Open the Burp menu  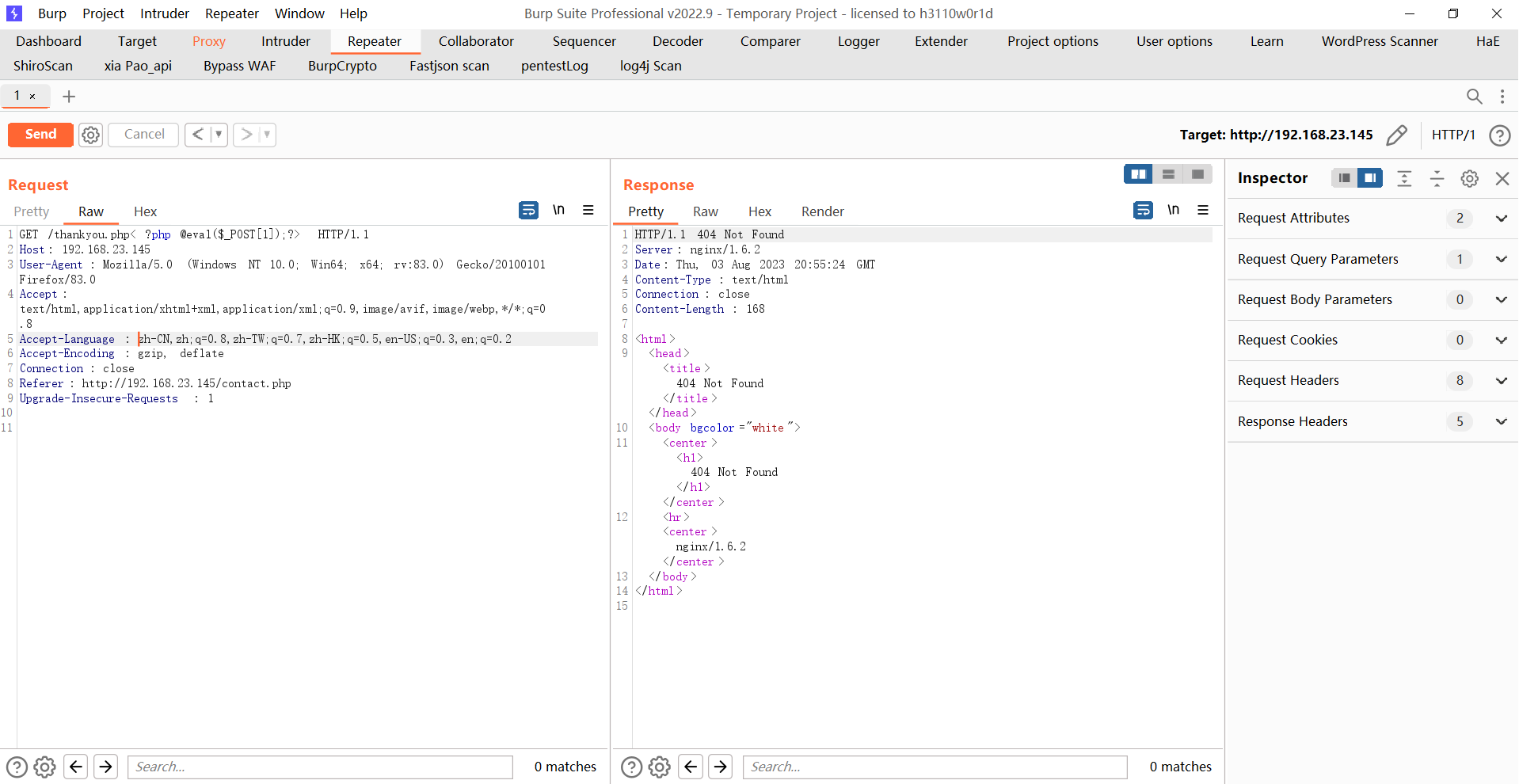click(52, 13)
